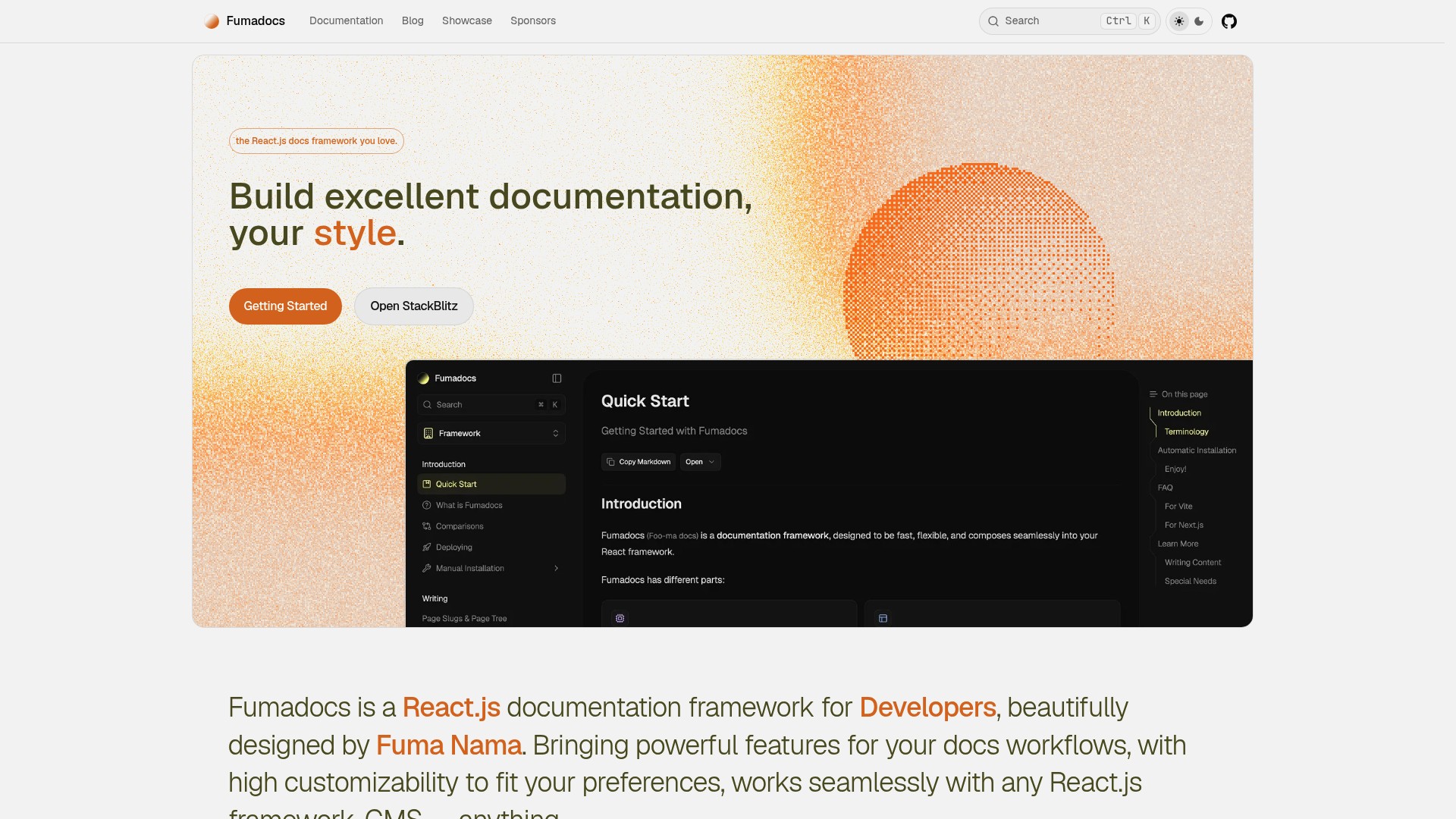Expand the Manual Installation chevron
The width and height of the screenshot is (1456, 819).
pos(556,568)
